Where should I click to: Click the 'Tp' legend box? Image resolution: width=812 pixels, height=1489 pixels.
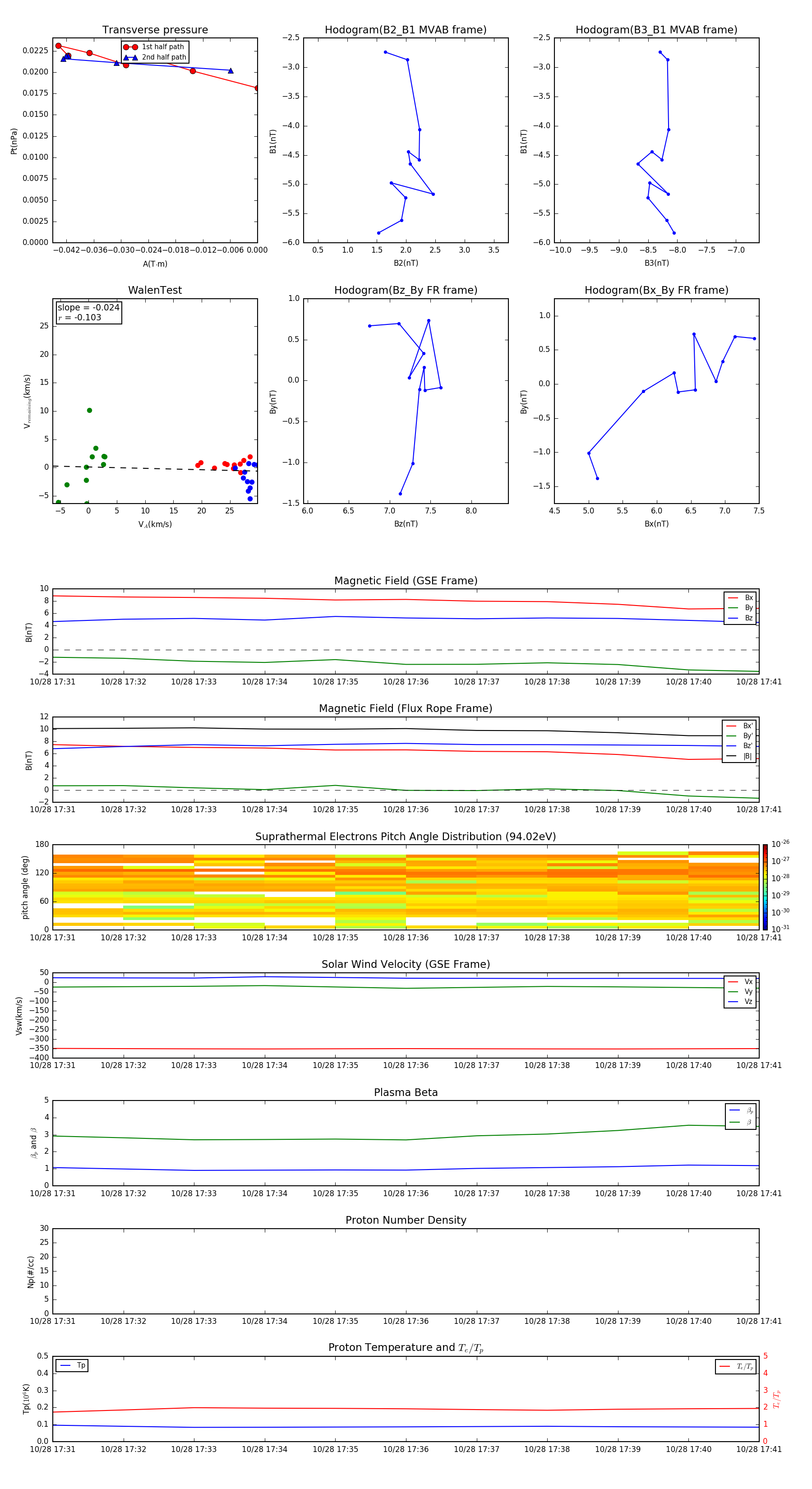(x=72, y=1365)
